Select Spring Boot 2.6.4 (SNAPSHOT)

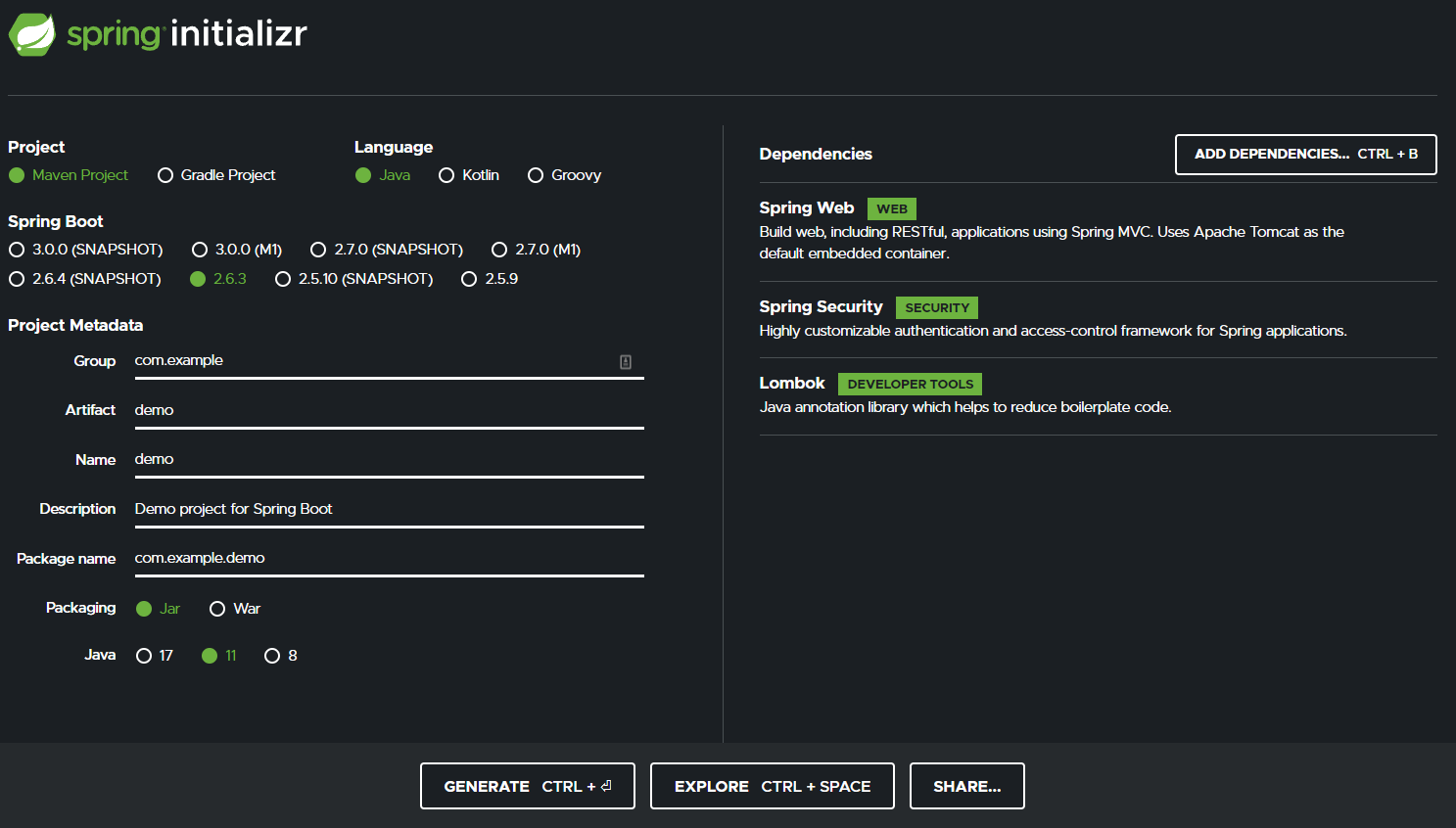click(85, 279)
